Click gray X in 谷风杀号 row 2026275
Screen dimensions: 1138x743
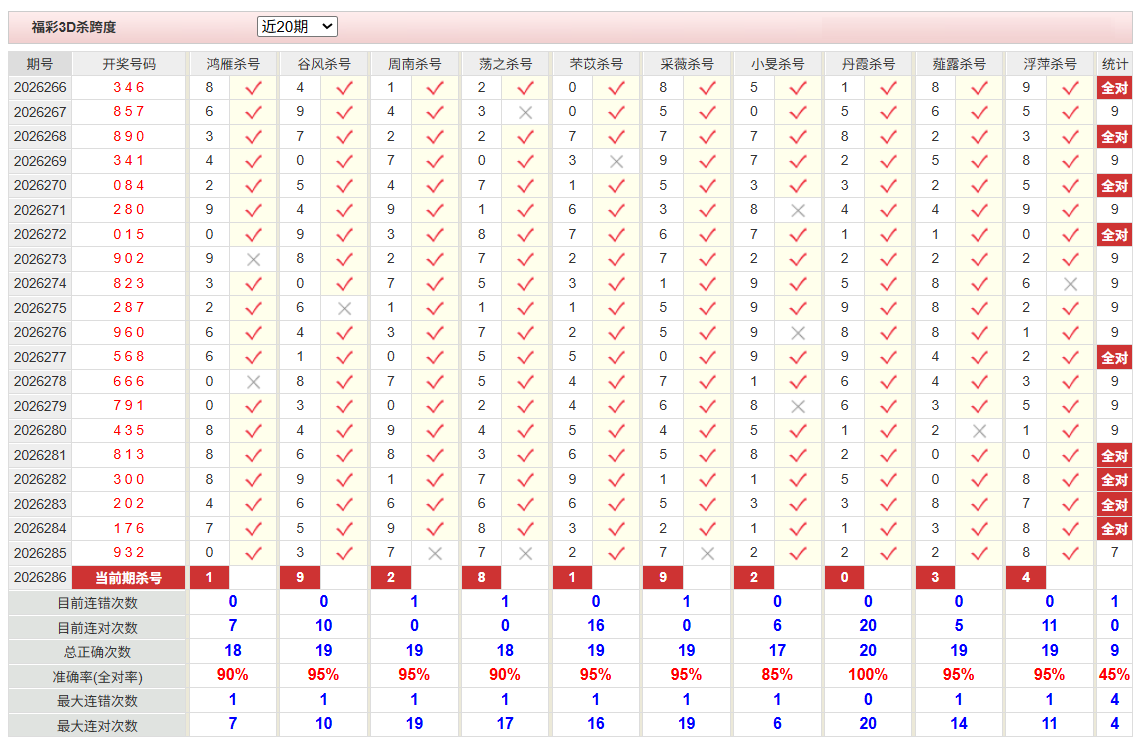[x=345, y=308]
